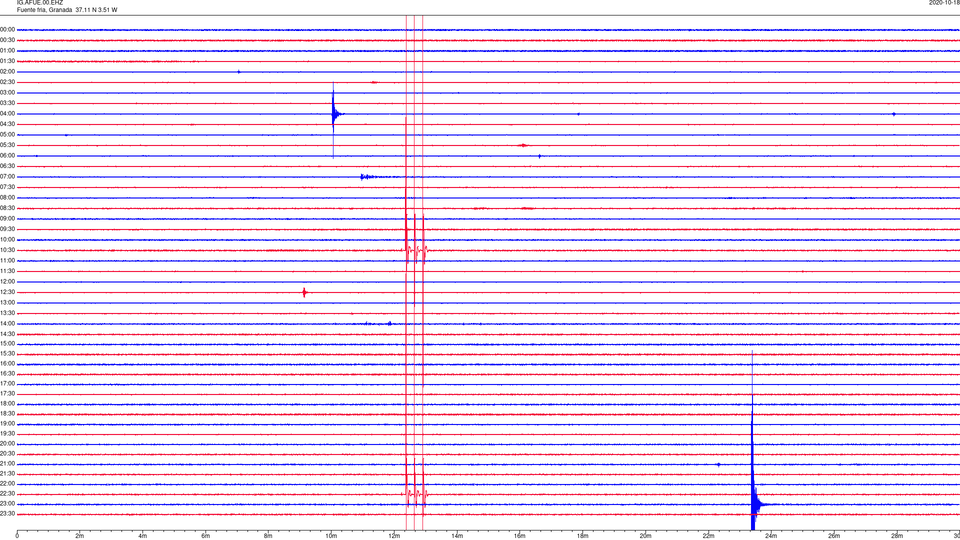Click the 4m tick on the minutes axis

point(143,536)
